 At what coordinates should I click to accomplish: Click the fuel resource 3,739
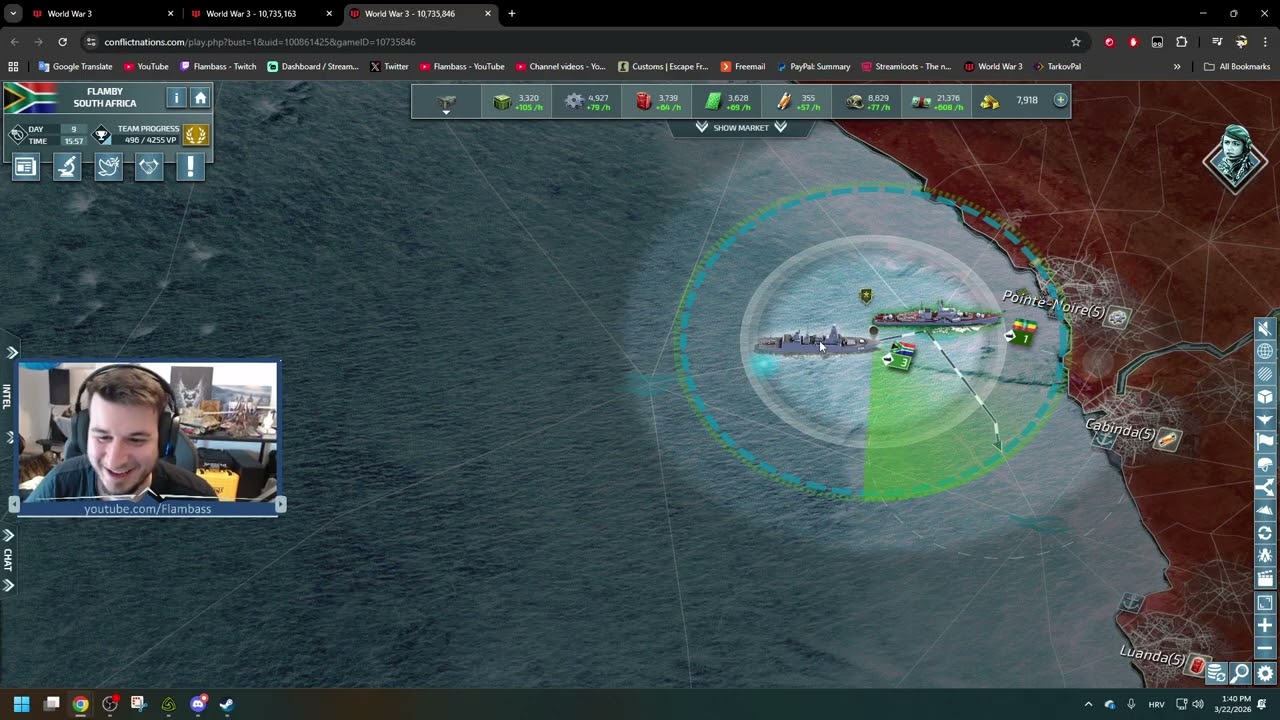click(657, 102)
